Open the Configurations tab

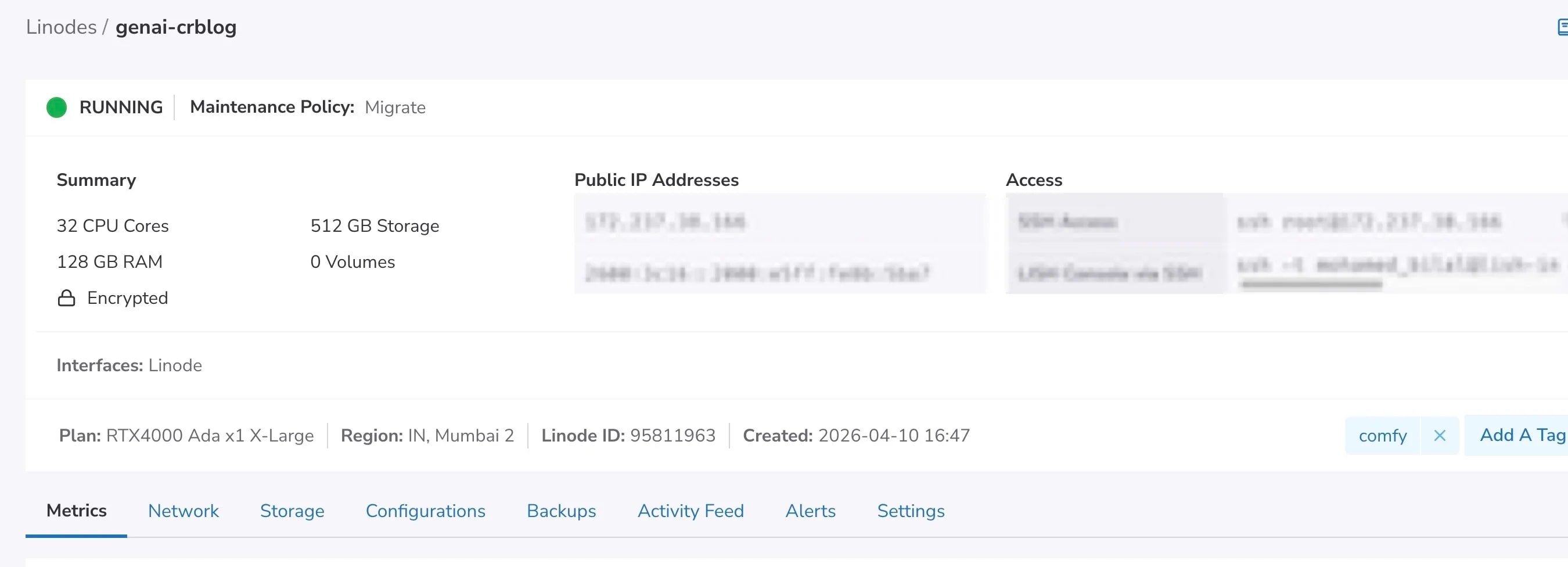pyautogui.click(x=425, y=511)
